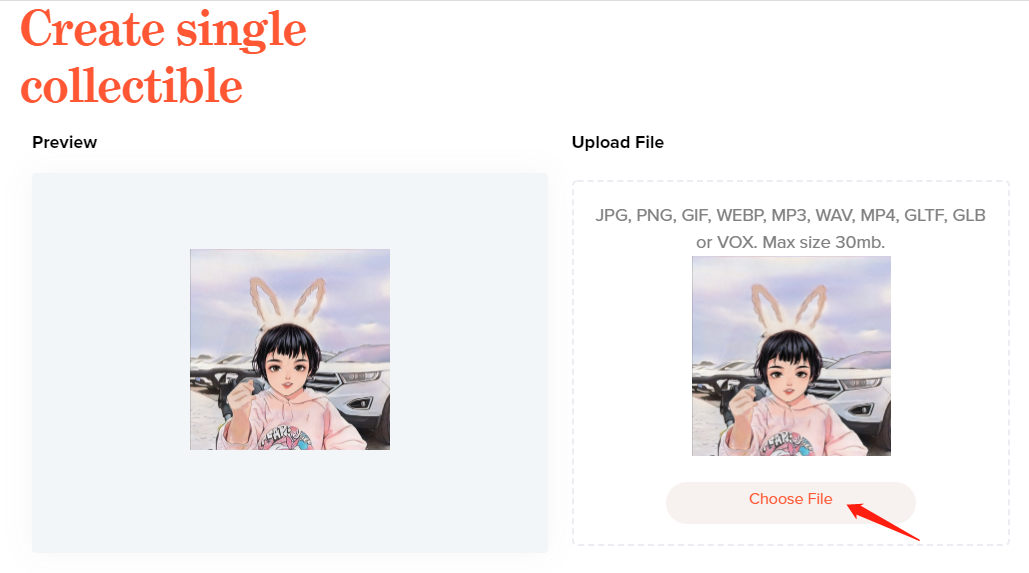Click the white car in the uploaded thumbnail
Viewport: 1029px width, 573px height.
pos(858,394)
